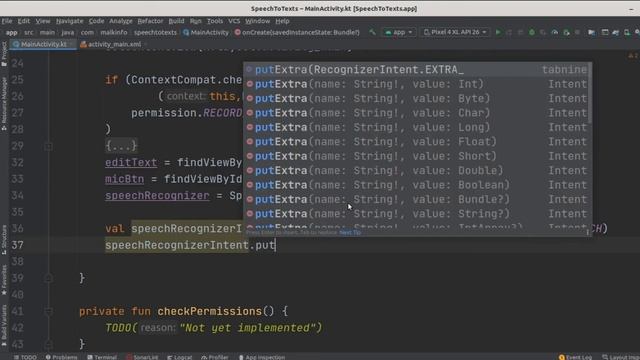Click the Make Project hammer icon

tap(372, 32)
